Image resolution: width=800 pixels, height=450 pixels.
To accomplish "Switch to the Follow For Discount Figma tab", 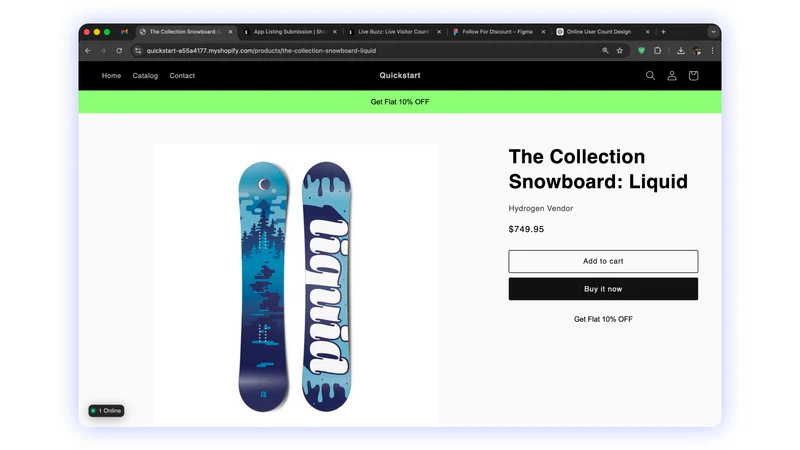I will pos(498,32).
